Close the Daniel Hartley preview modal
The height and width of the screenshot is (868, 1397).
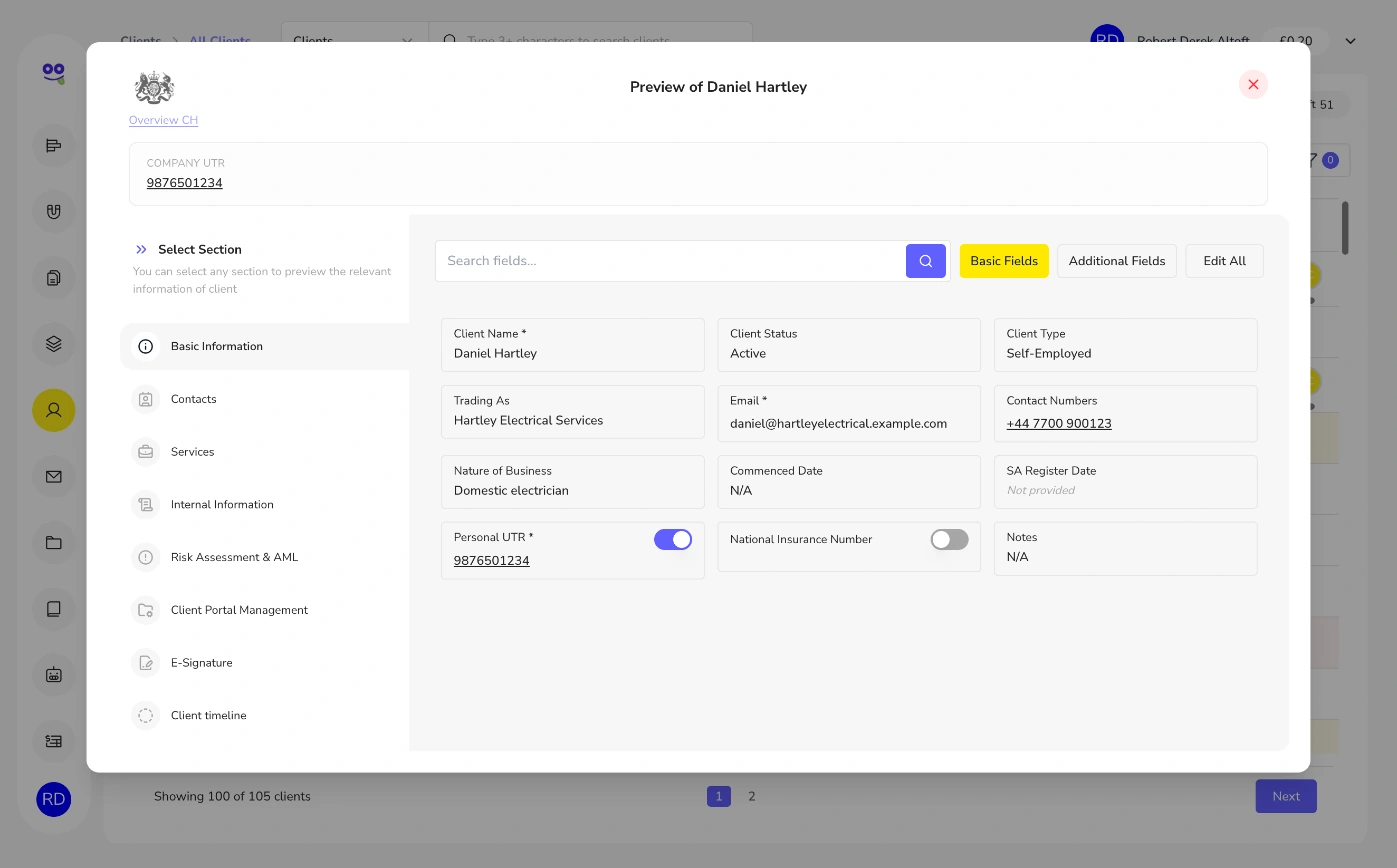click(1253, 85)
